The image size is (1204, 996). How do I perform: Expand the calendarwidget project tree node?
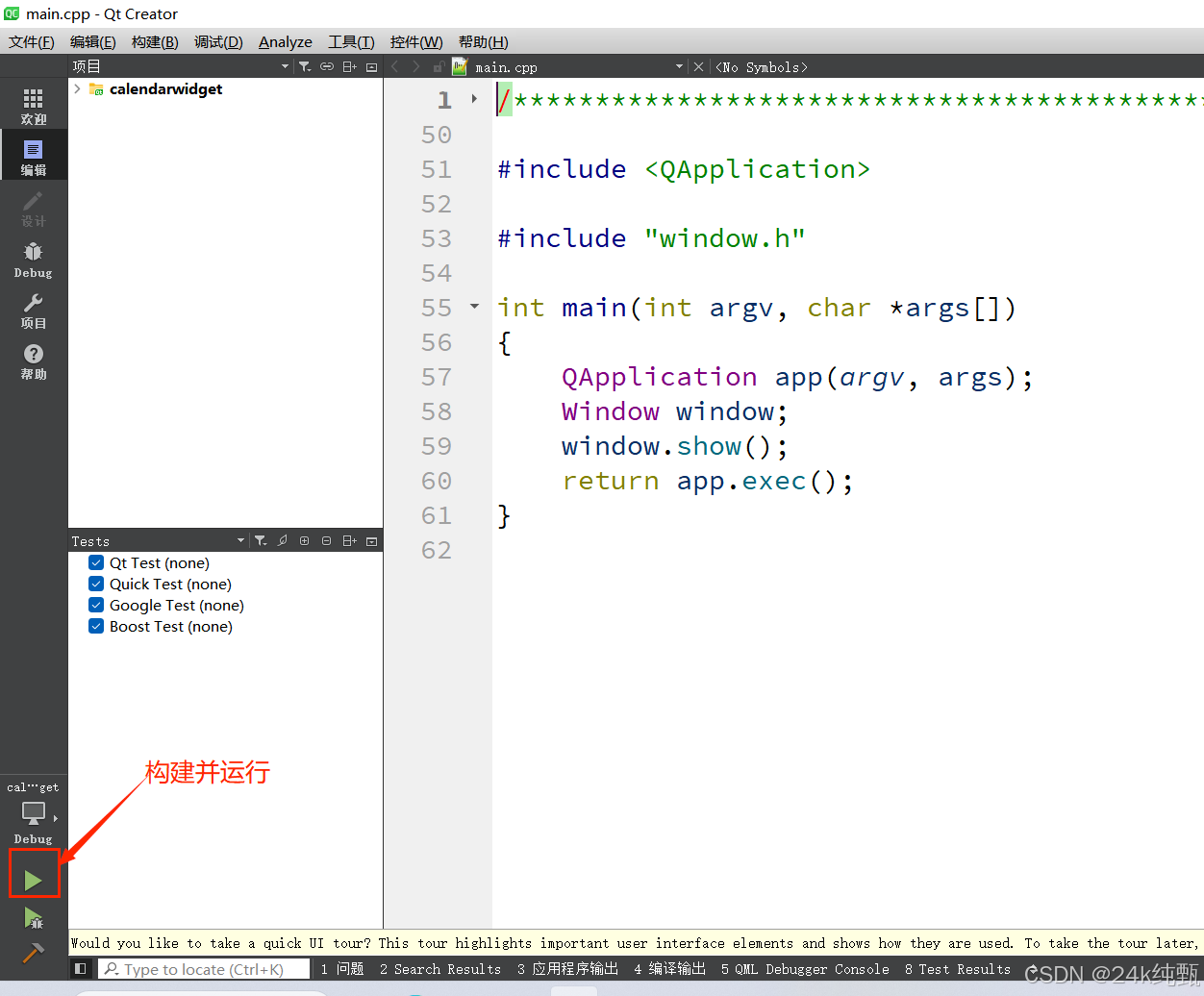tap(77, 88)
